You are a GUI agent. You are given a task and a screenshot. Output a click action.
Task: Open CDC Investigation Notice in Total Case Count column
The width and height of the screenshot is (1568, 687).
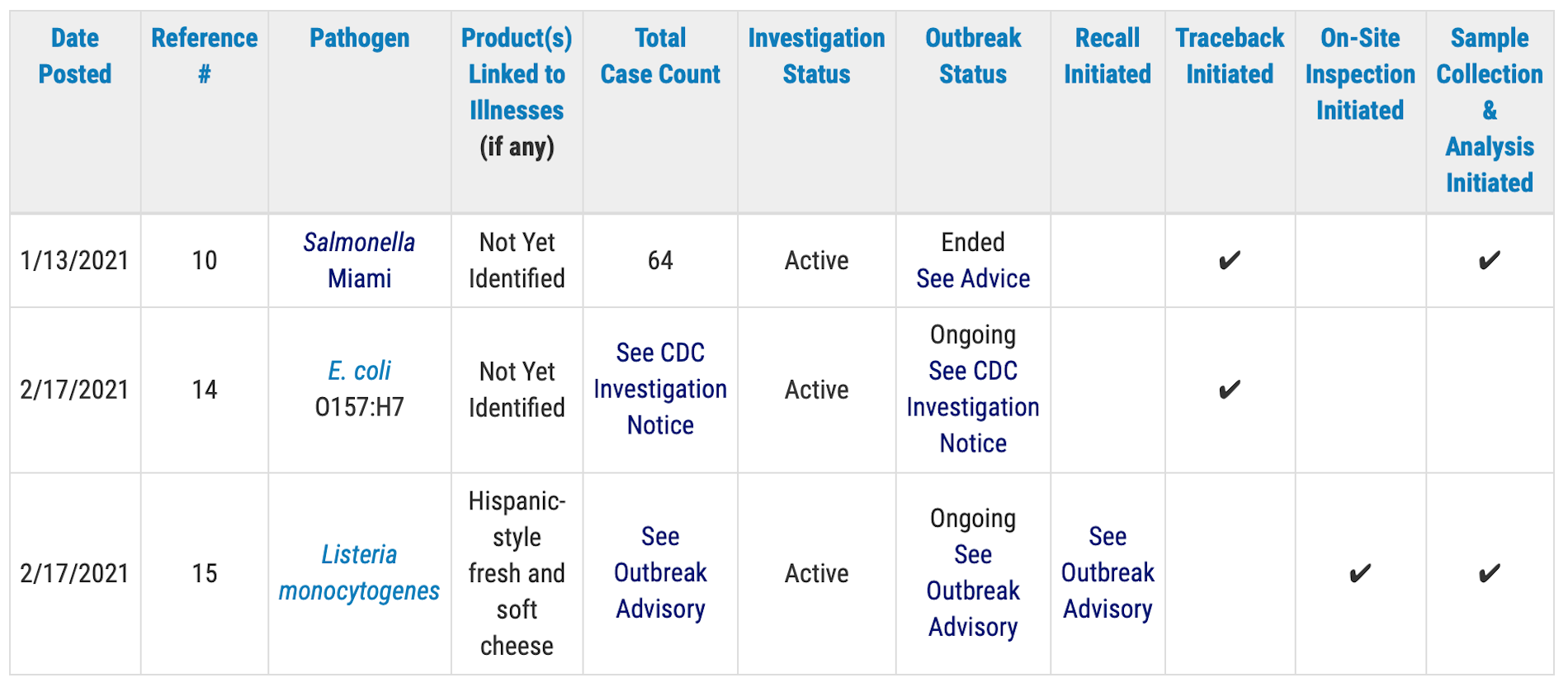[660, 389]
